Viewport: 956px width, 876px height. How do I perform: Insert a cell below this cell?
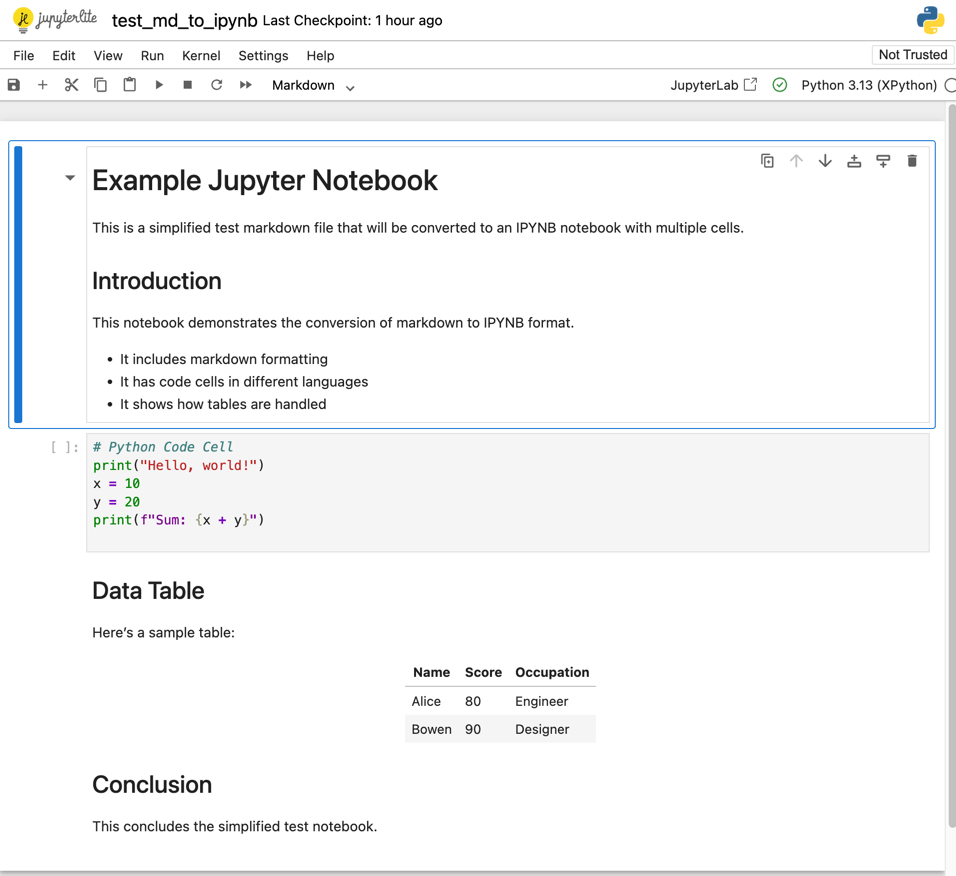[883, 161]
